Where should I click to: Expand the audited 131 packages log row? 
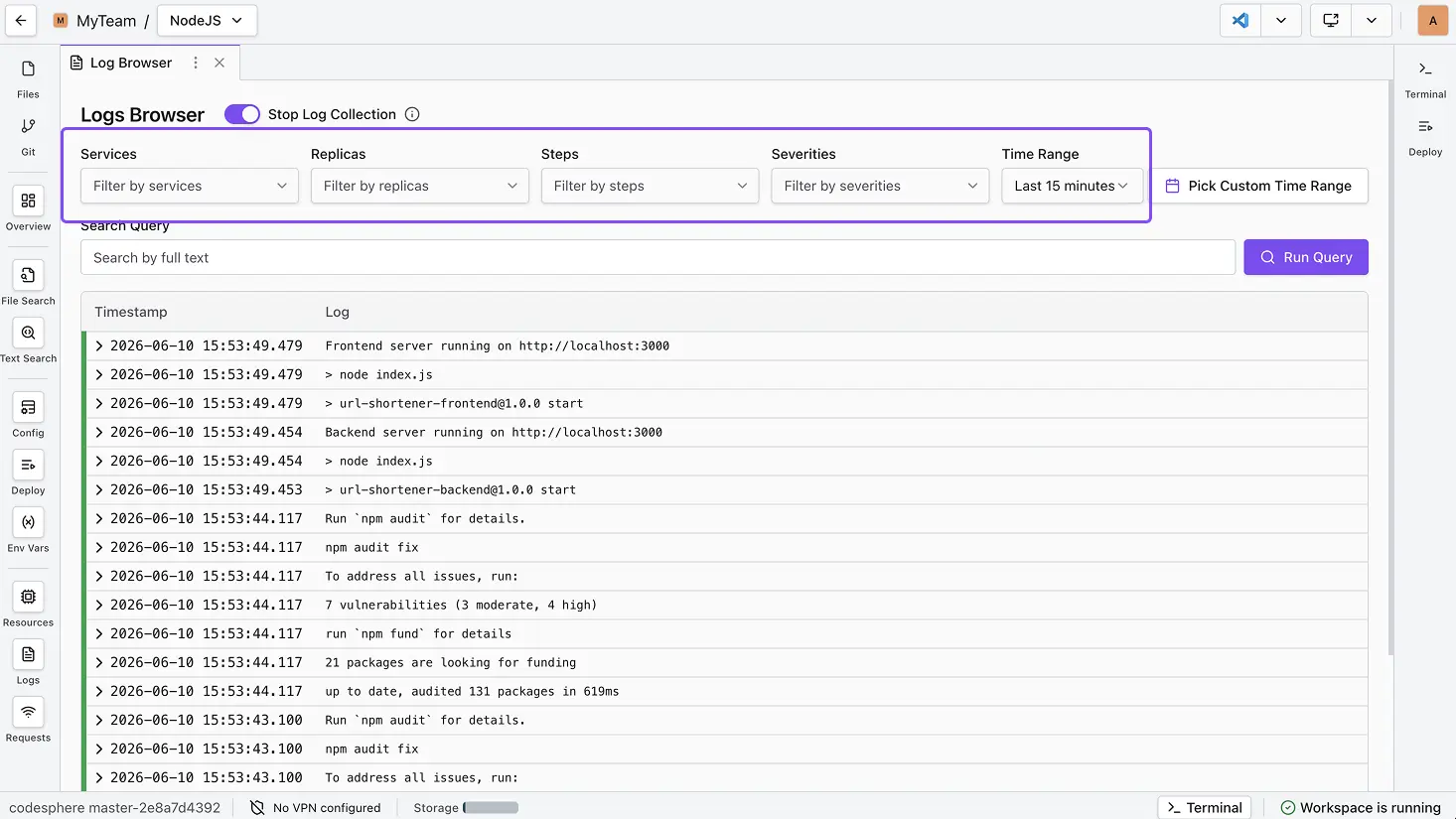99,691
